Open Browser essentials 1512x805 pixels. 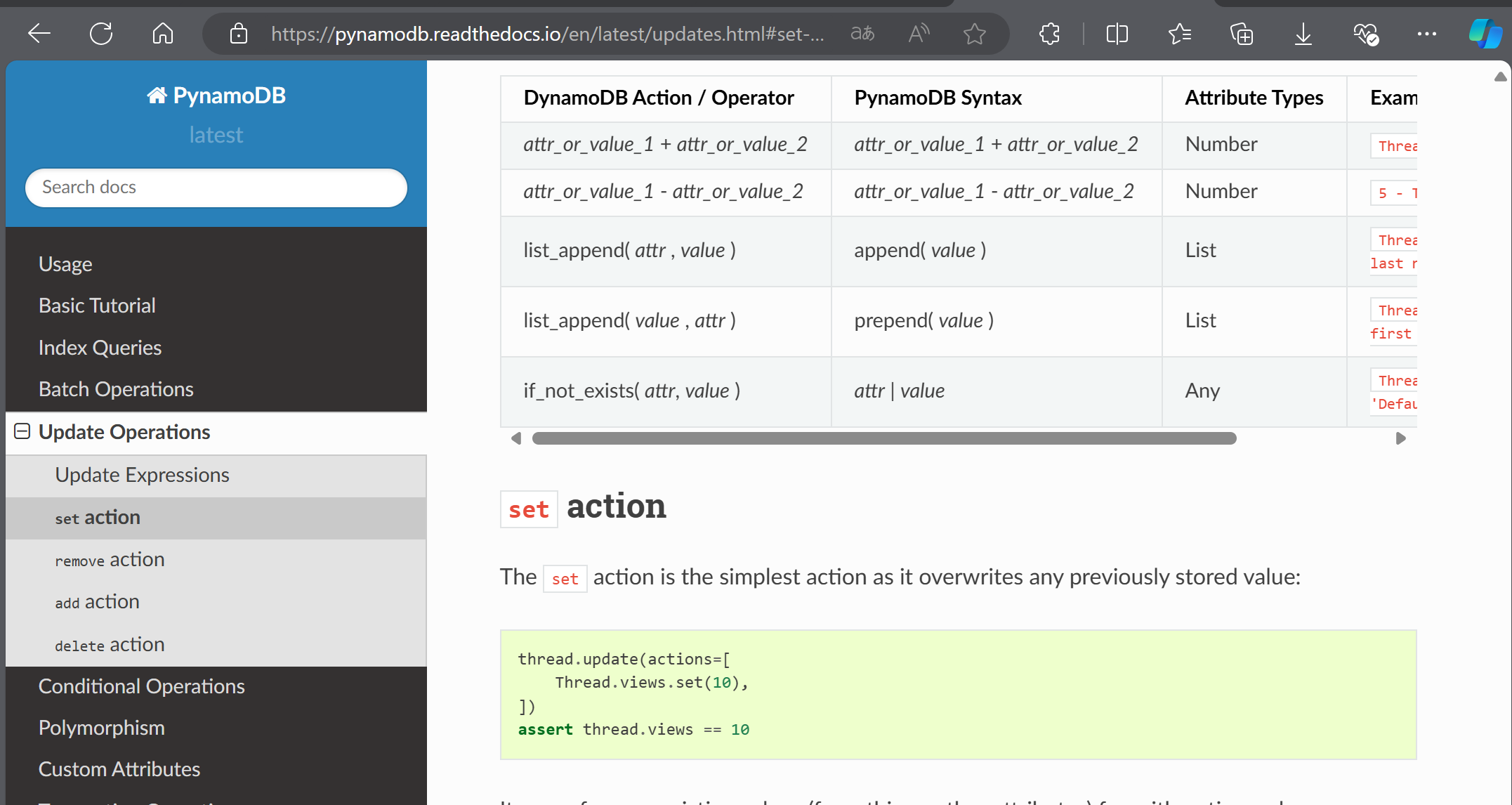pyautogui.click(x=1365, y=34)
